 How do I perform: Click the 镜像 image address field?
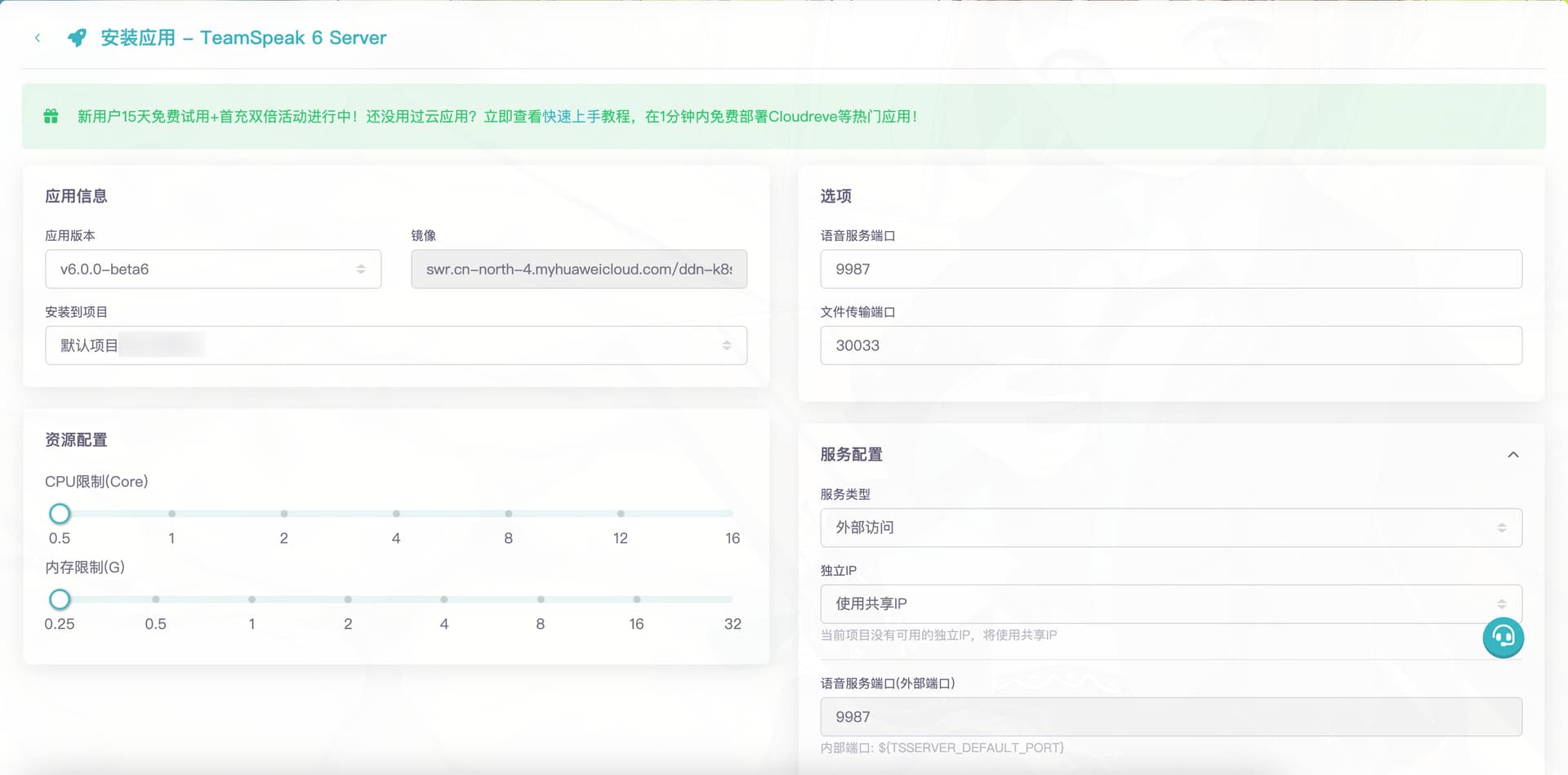[x=579, y=269]
